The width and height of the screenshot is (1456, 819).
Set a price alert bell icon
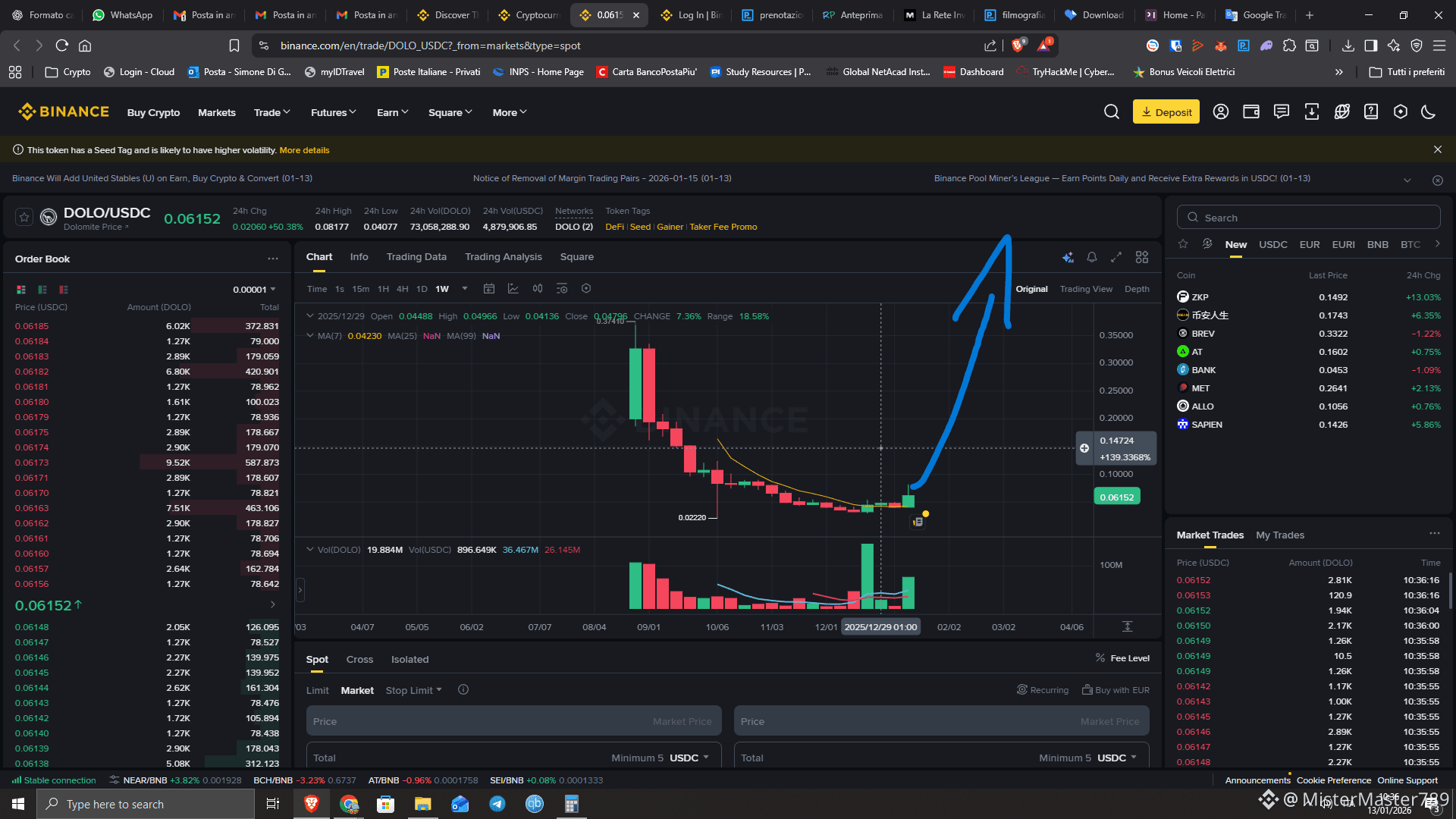pos(1092,257)
